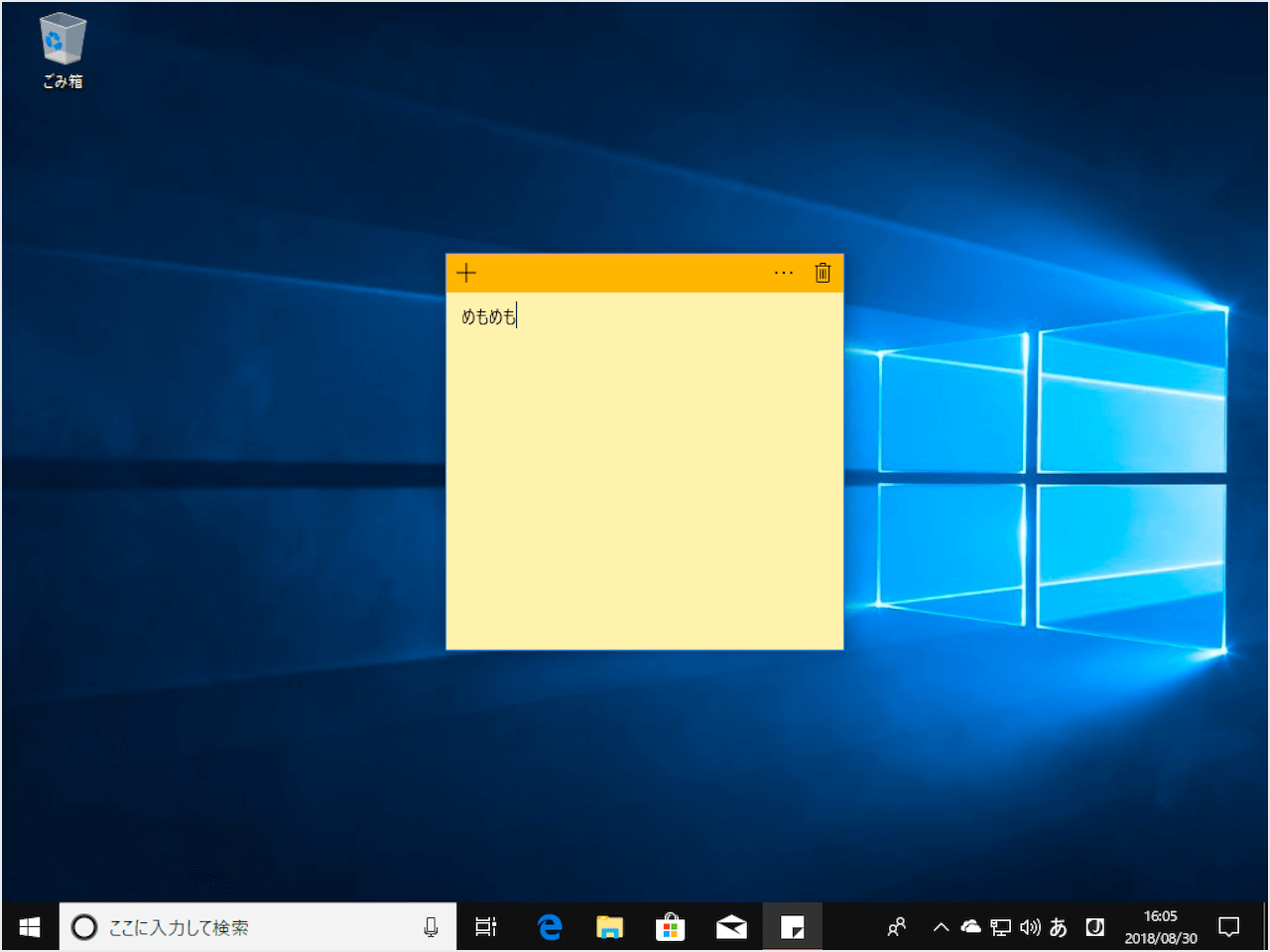This screenshot has width=1270, height=952.
Task: Expand hidden system tray icons chevron
Action: tap(941, 927)
